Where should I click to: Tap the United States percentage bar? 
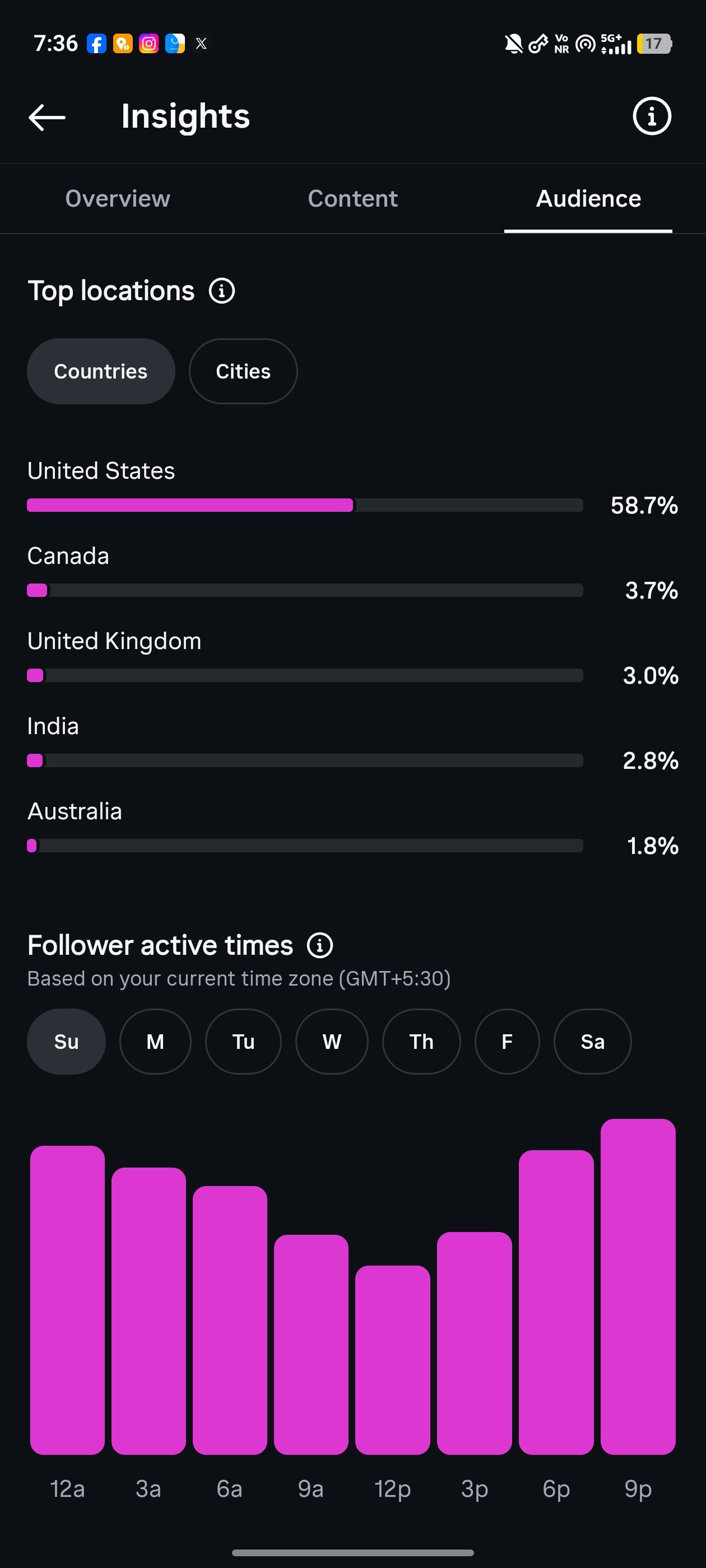[305, 505]
